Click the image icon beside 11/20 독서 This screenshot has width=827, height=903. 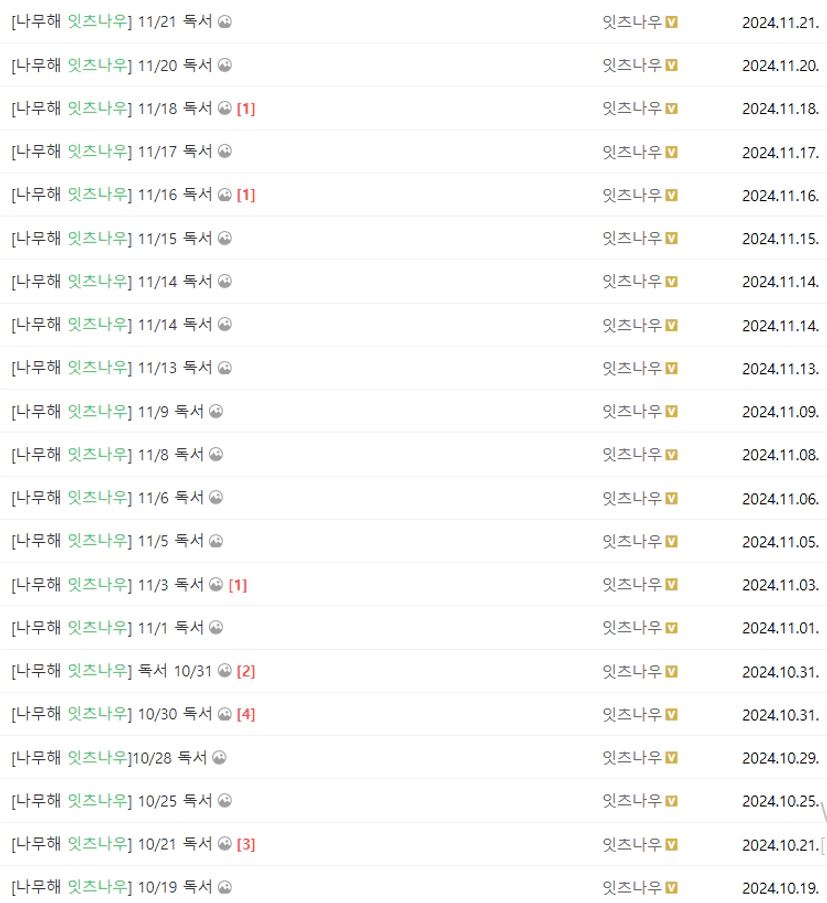point(225,65)
